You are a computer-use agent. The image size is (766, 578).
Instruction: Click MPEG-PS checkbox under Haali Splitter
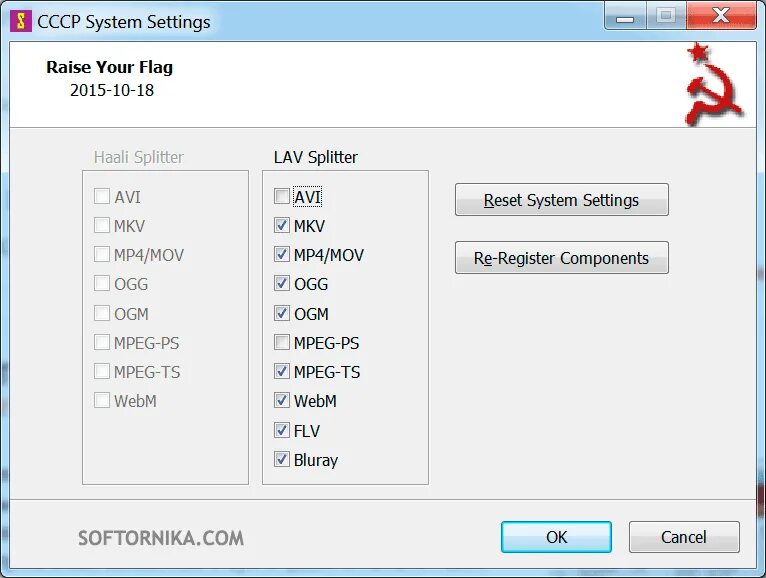tap(102, 343)
